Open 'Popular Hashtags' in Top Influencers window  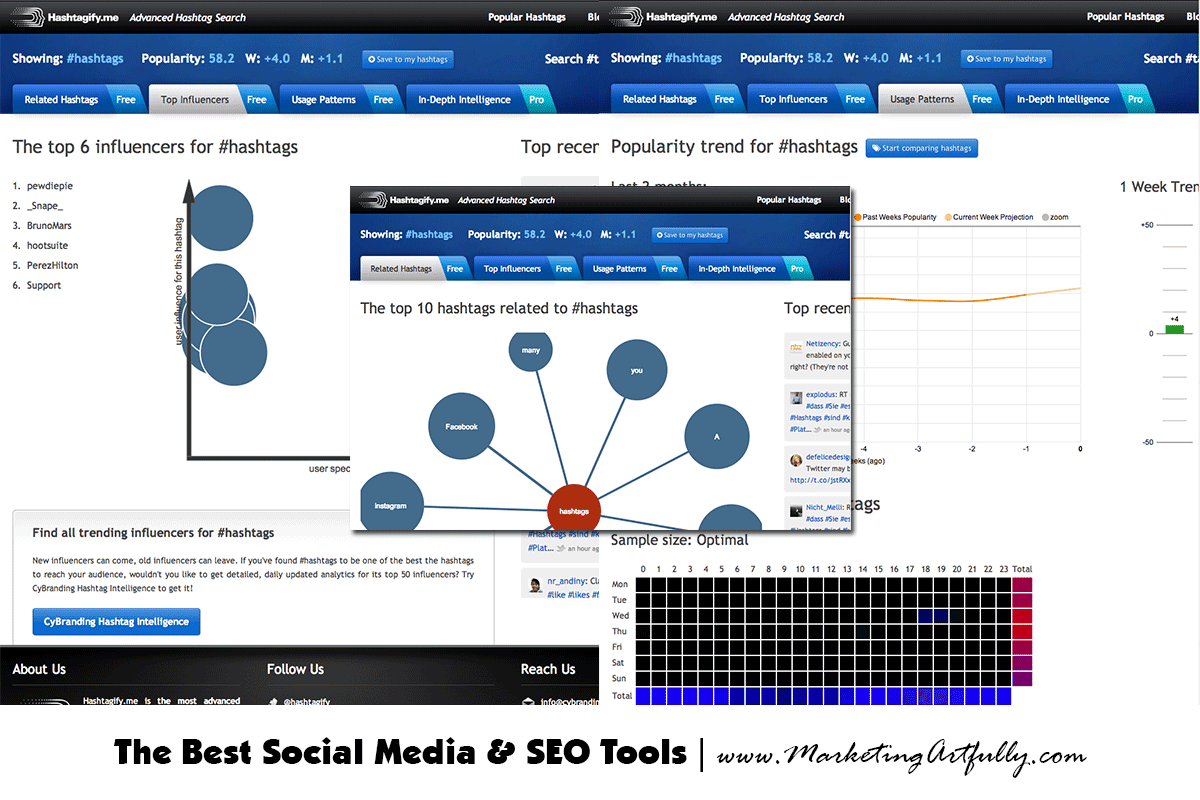[526, 17]
